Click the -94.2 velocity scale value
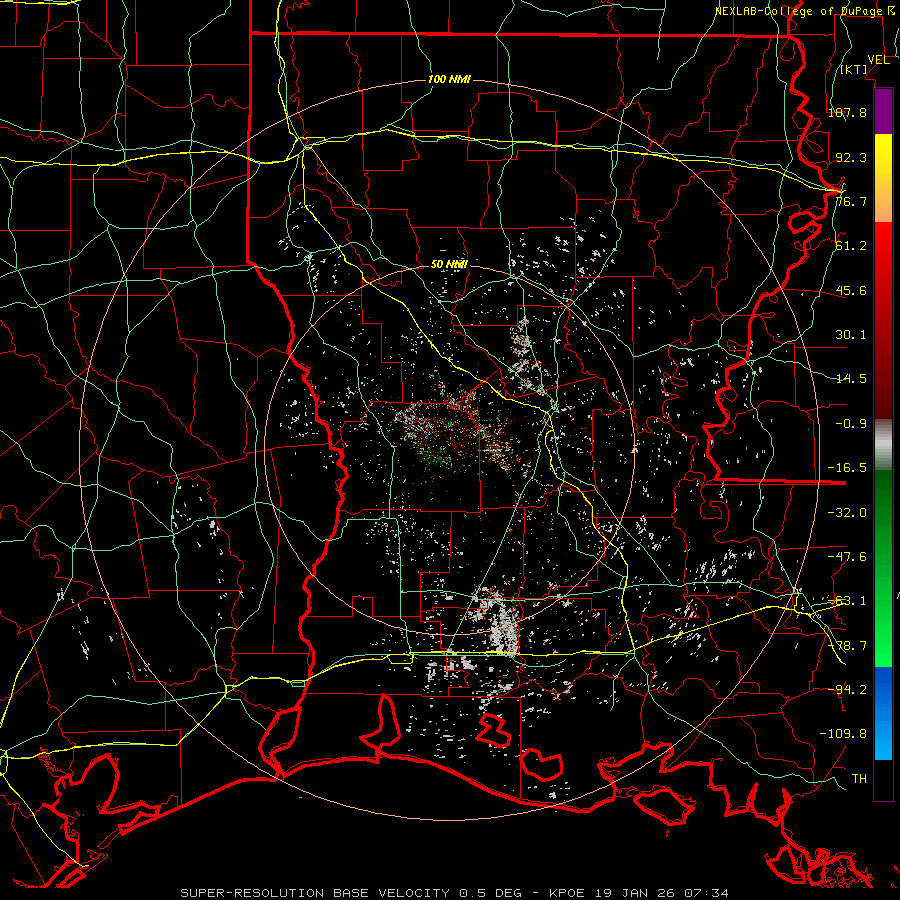 [x=847, y=689]
